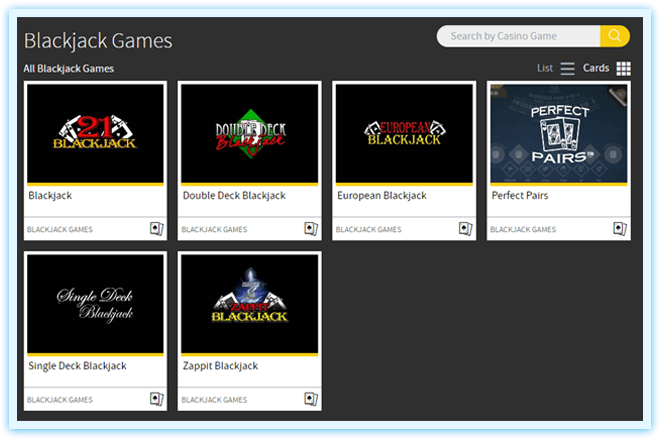The height and width of the screenshot is (439, 659).
Task: Click Blackjack Games category under European Blackjack
Action: tap(369, 229)
